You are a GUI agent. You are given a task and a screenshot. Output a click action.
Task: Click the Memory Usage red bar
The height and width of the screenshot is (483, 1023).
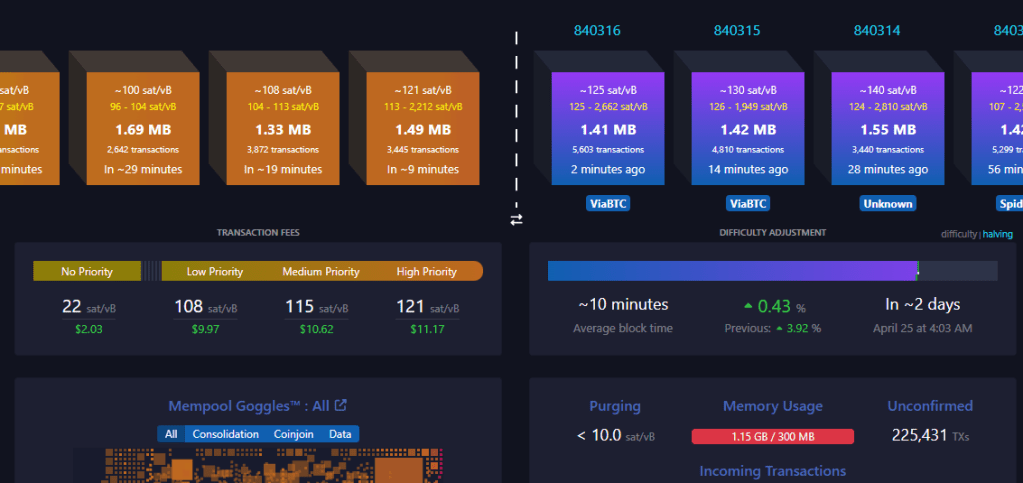772,436
